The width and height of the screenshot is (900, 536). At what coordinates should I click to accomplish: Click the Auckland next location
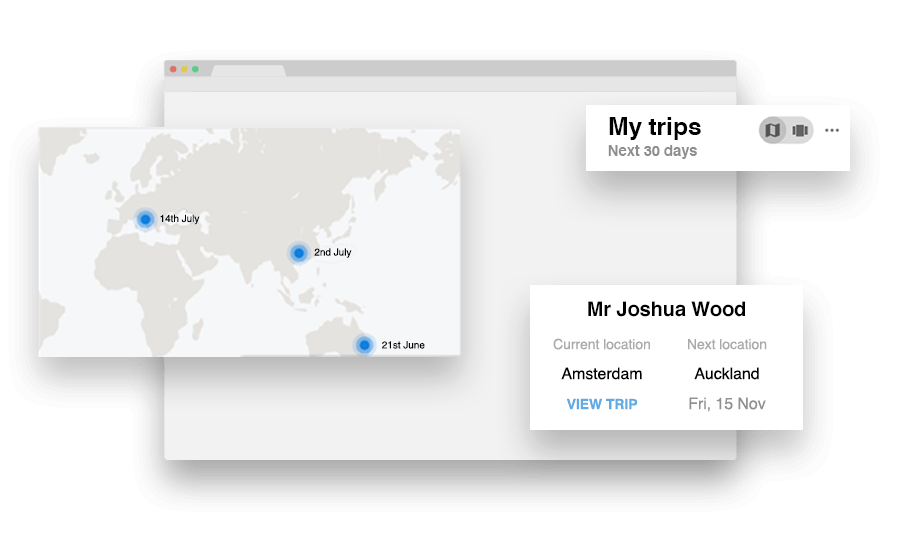727,374
